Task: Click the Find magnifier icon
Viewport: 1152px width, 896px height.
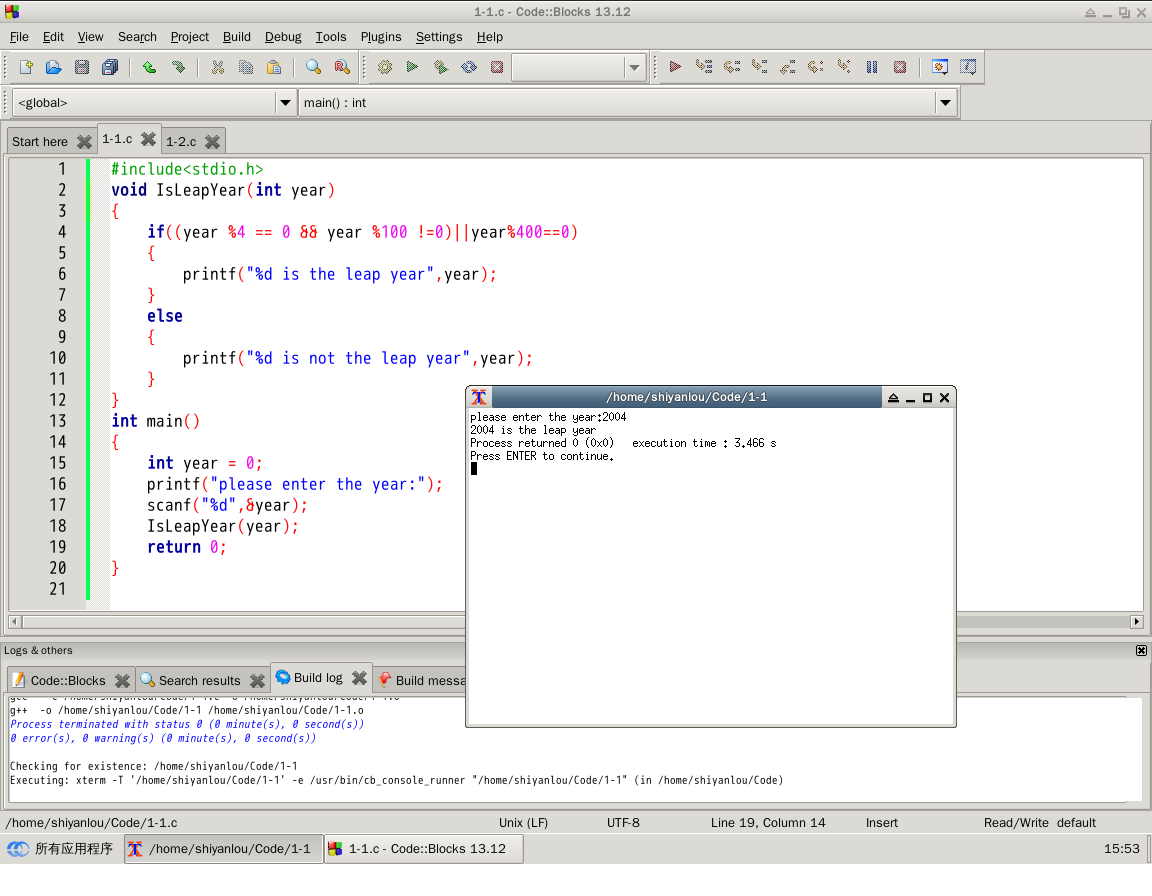Action: point(313,67)
